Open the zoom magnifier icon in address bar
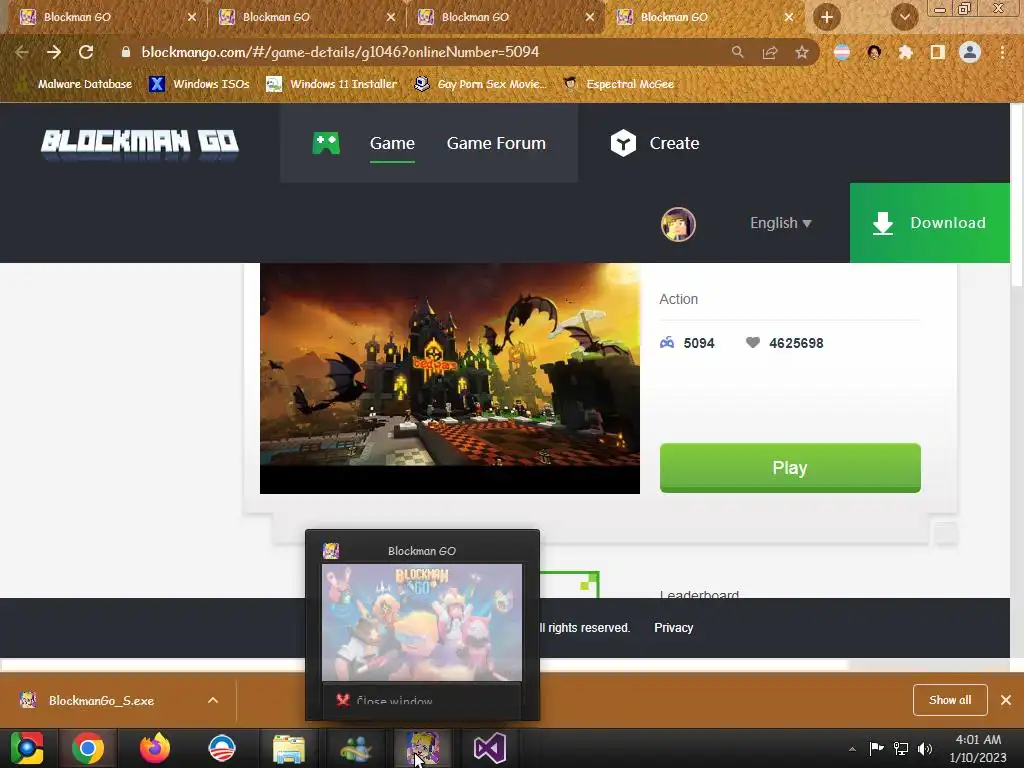Screen dimensions: 1024x768 click(737, 52)
